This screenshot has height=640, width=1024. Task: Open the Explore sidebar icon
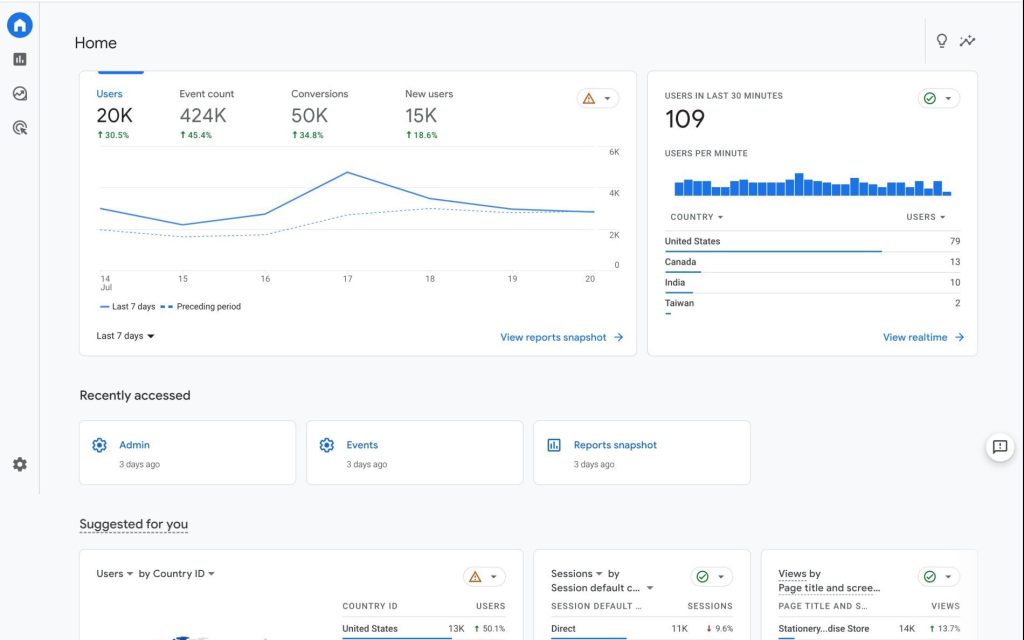pos(20,93)
